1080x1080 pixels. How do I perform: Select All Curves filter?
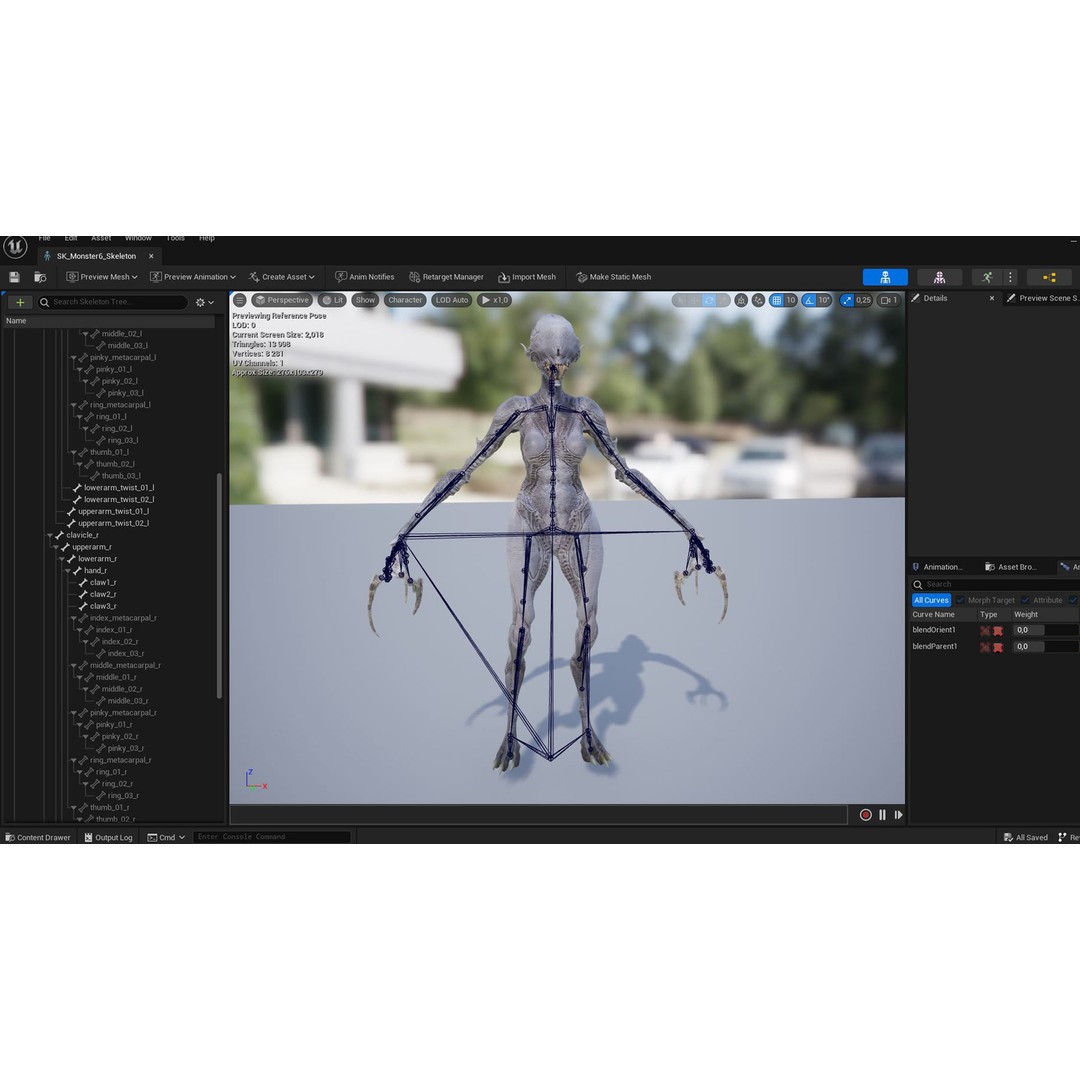click(x=931, y=601)
